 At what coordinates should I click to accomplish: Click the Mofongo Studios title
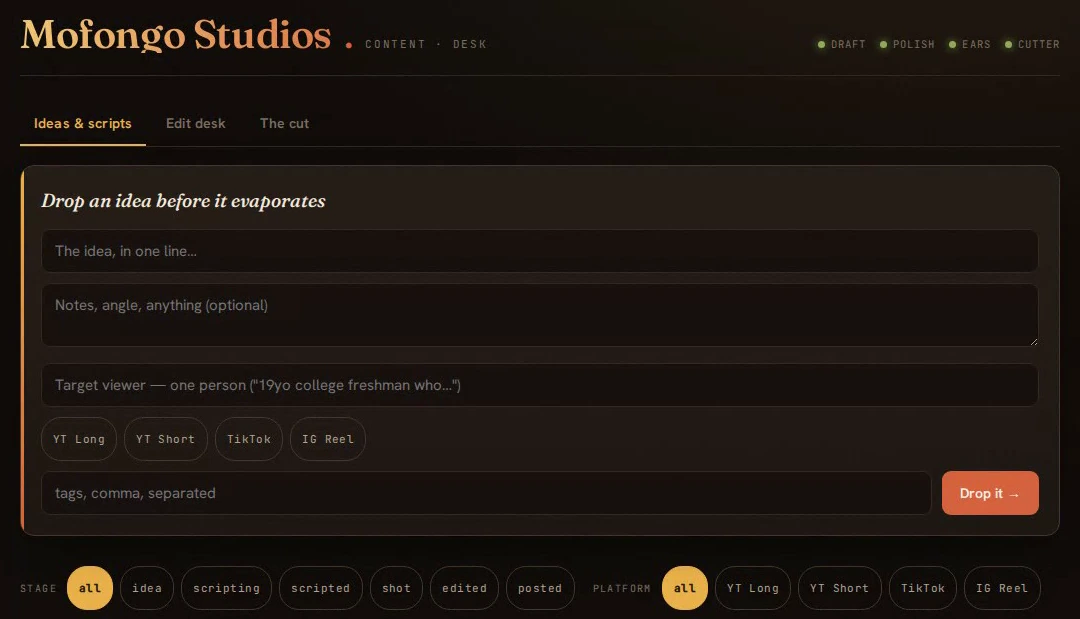pyautogui.click(x=176, y=34)
